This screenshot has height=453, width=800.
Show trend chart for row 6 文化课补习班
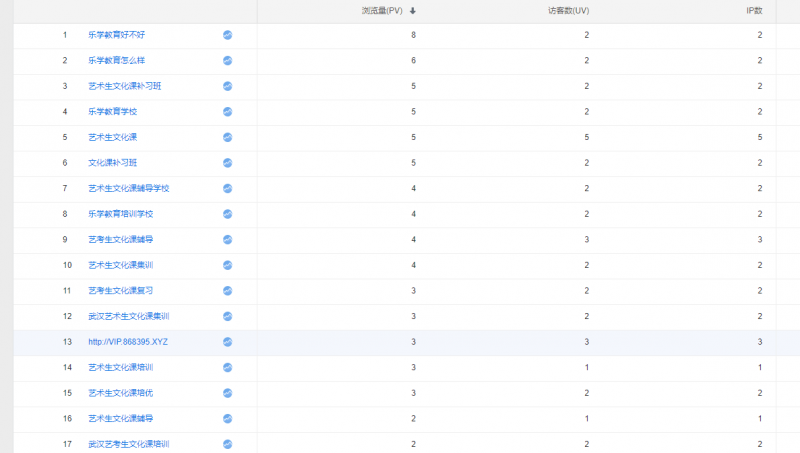[227, 163]
